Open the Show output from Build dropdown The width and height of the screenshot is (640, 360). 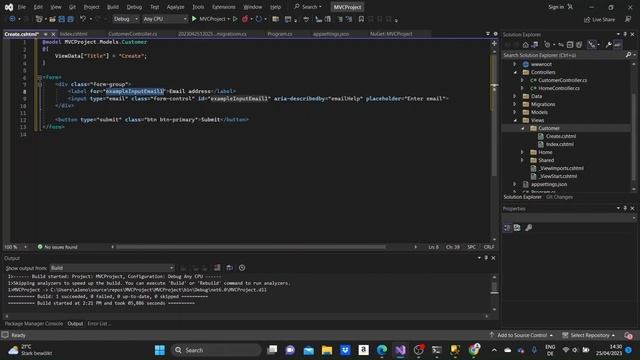[x=112, y=268]
